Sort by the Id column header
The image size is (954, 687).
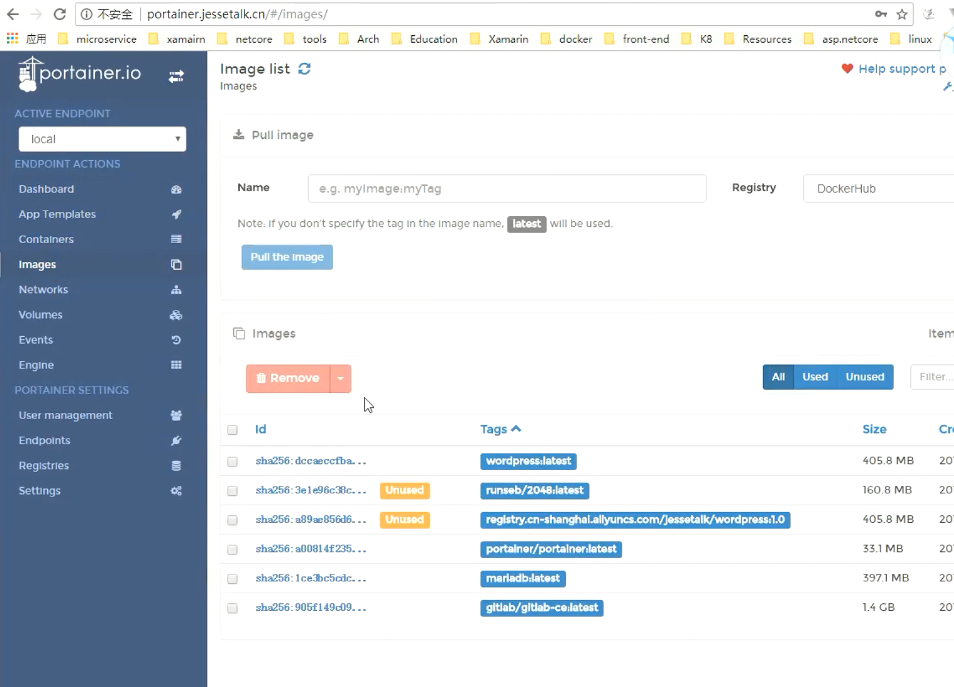[260, 430]
